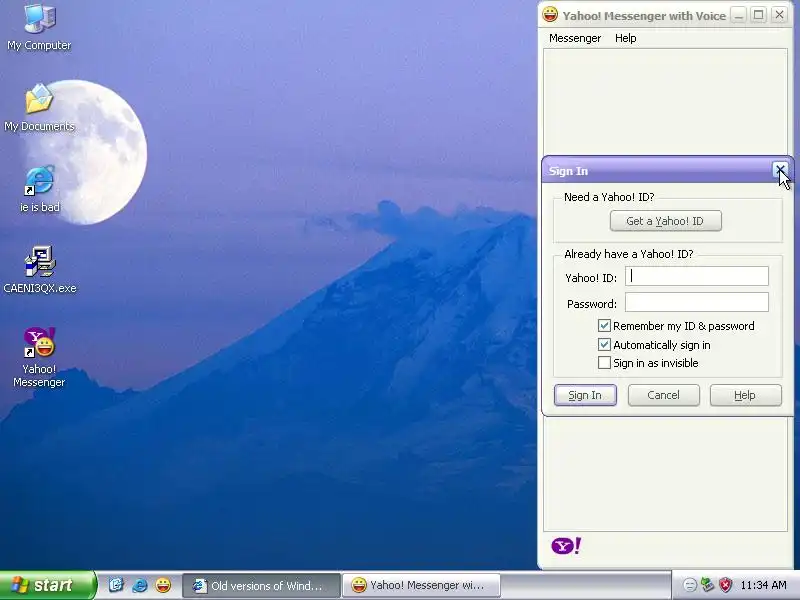Click the Help button in Sign In dialog
This screenshot has width=800, height=600.
(745, 395)
